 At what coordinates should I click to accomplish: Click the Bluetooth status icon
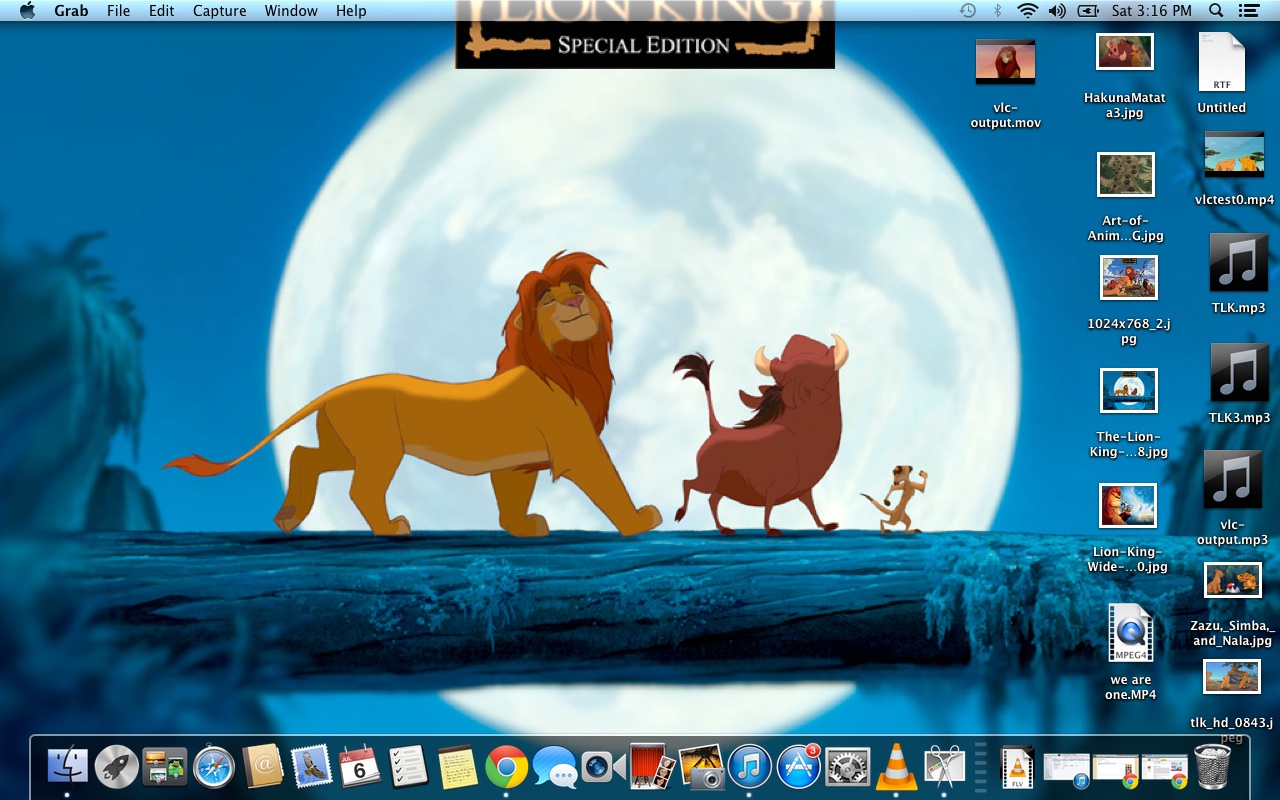(997, 11)
